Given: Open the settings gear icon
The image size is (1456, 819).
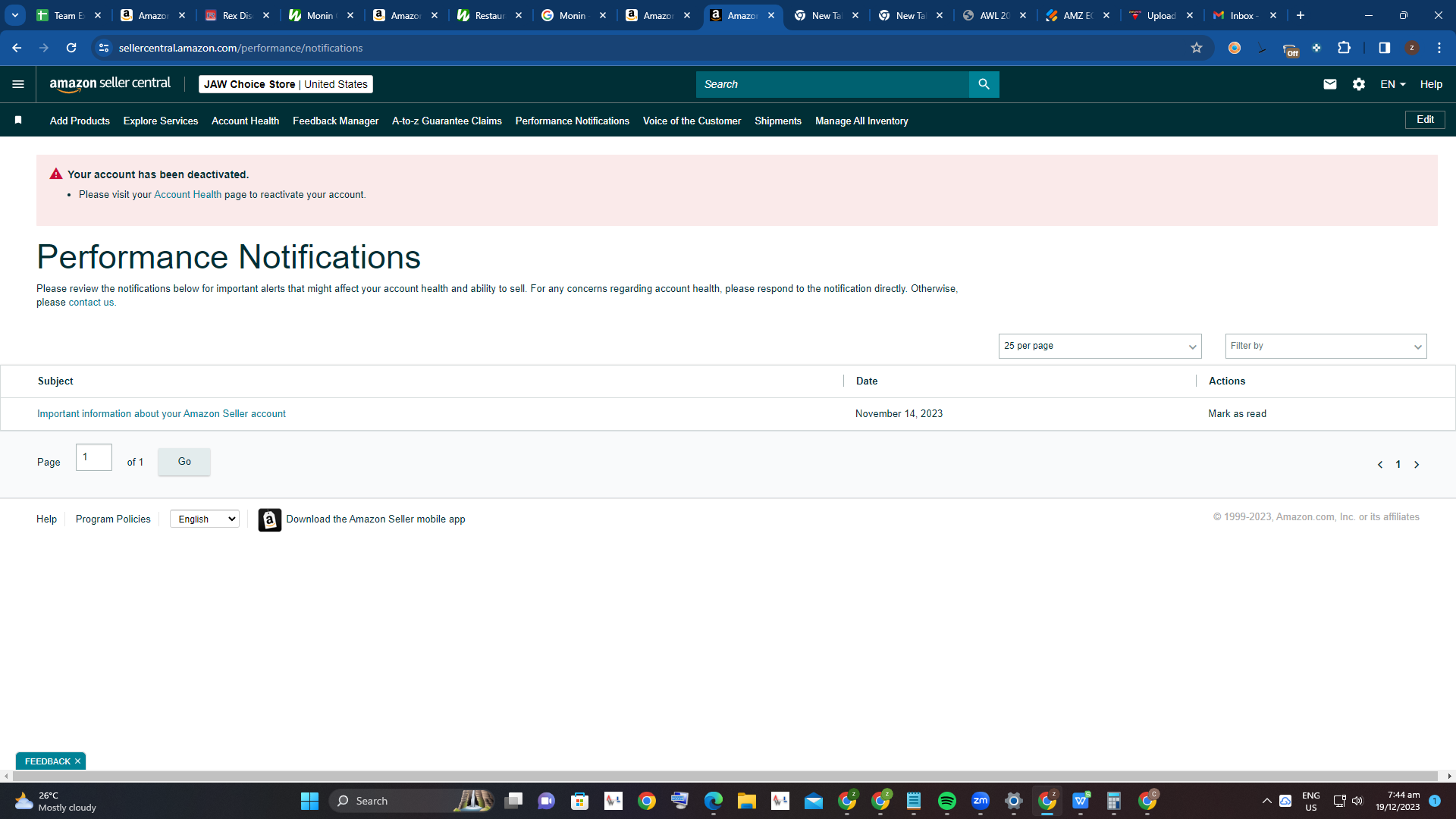Looking at the screenshot, I should [1359, 84].
